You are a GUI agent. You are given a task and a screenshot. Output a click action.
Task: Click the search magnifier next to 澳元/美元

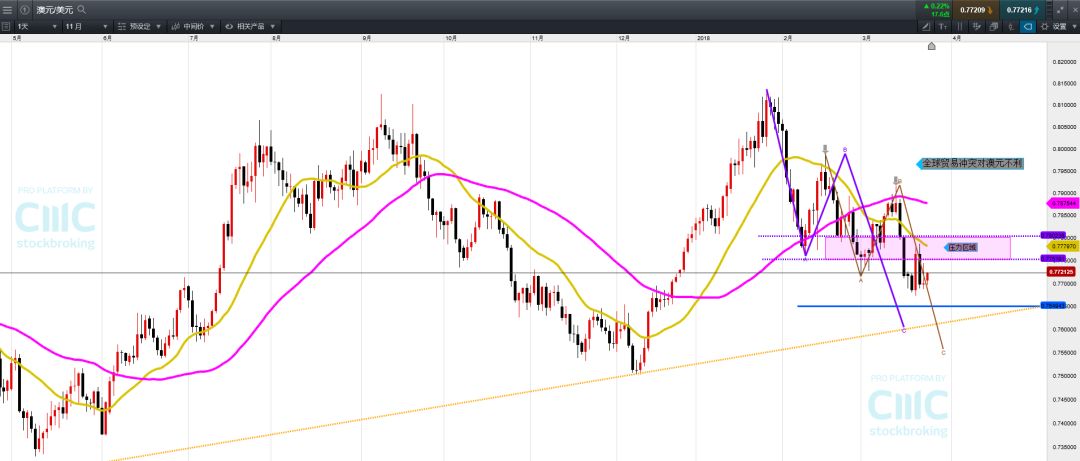[82, 10]
